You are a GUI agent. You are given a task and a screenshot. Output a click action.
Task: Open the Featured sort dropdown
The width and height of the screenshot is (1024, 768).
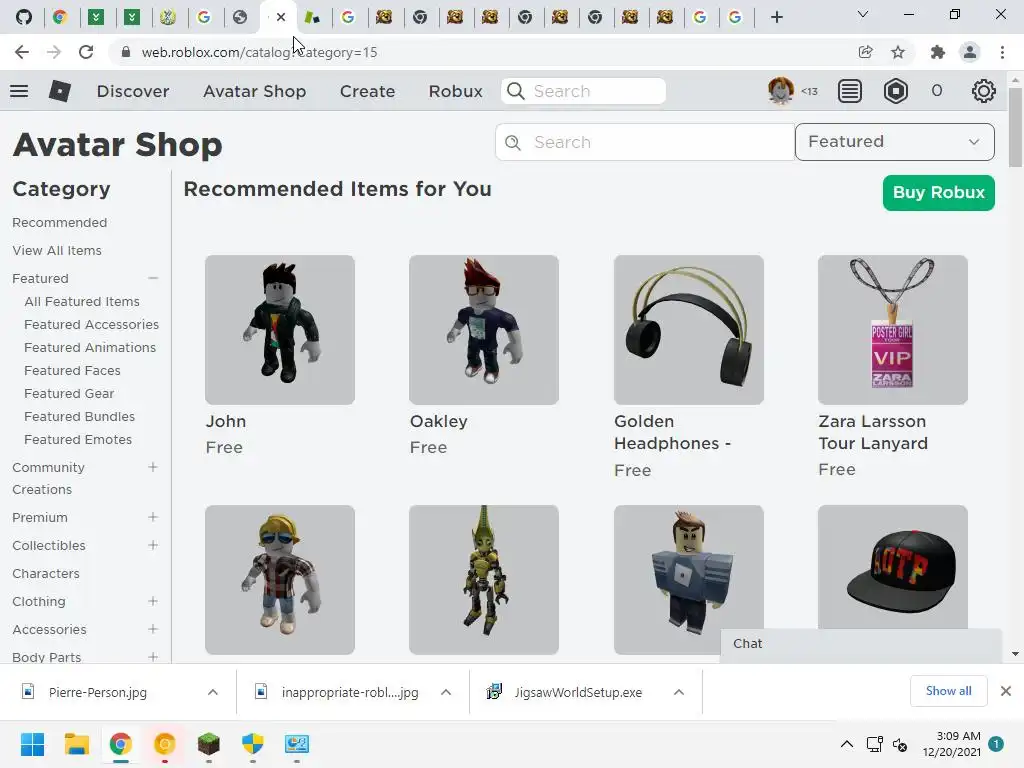[x=895, y=142]
